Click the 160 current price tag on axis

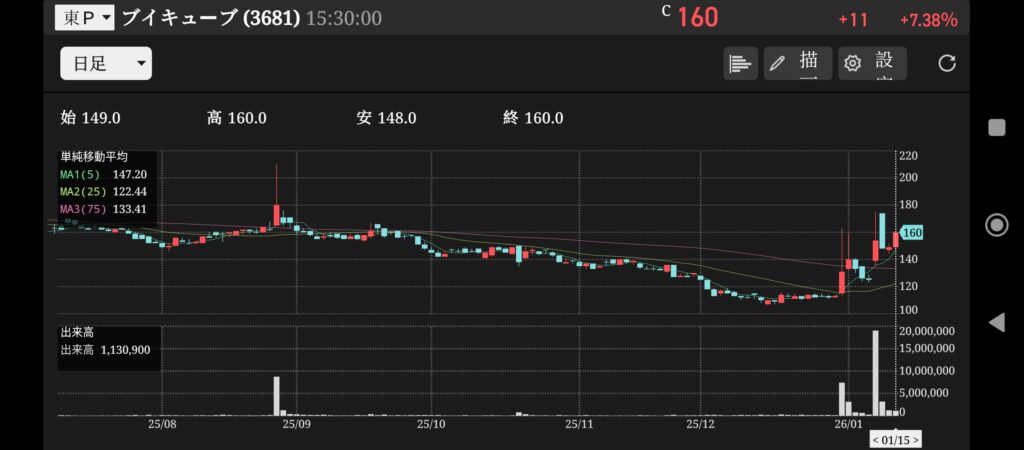point(912,234)
